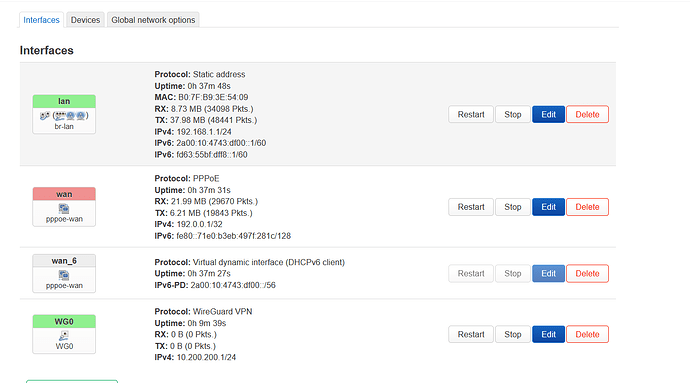Open the Interfaces tab
The width and height of the screenshot is (690, 383).
(41, 20)
